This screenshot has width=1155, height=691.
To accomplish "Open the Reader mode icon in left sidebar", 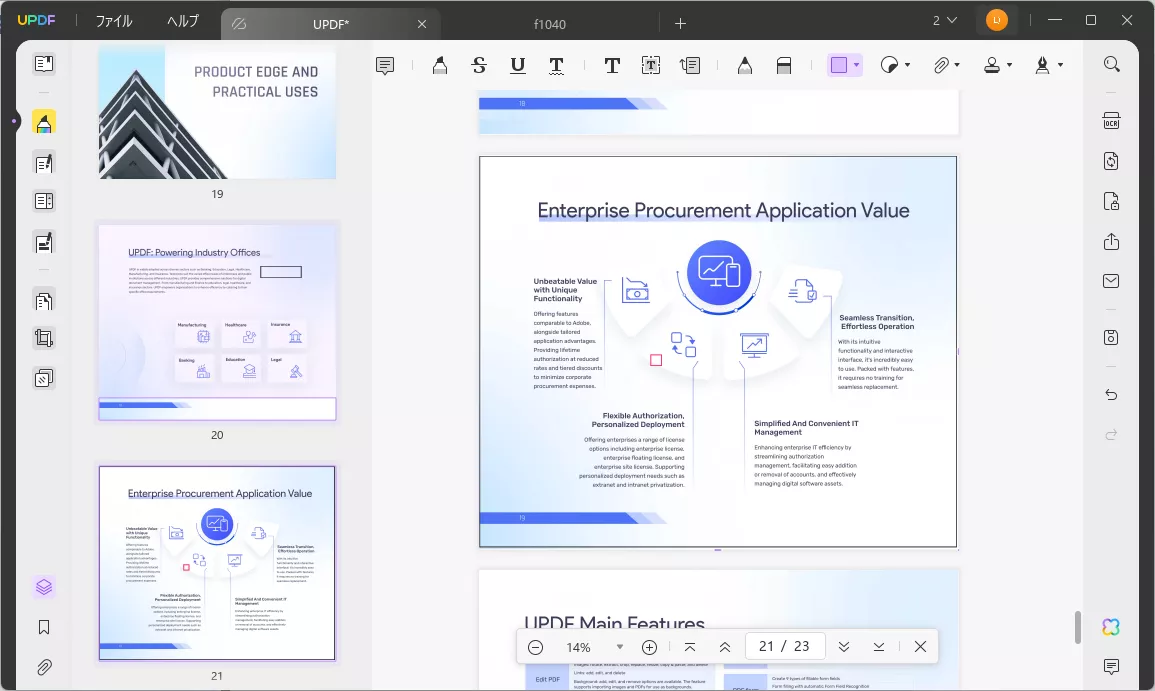I will tap(43, 64).
